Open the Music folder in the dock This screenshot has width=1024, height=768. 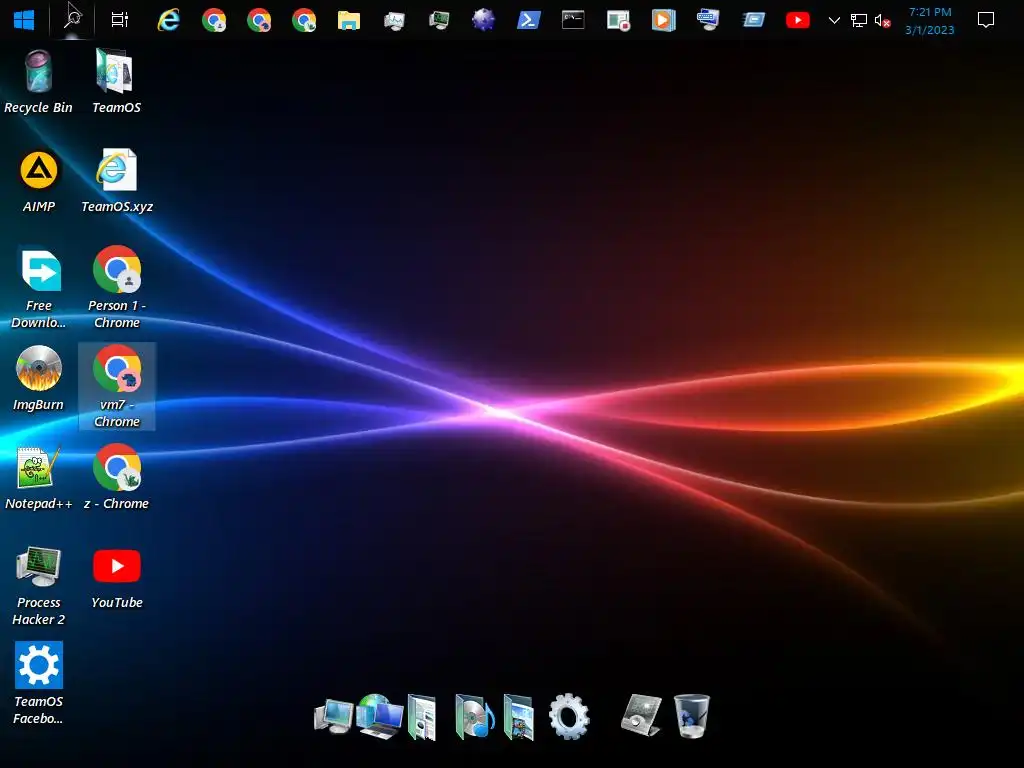(x=473, y=716)
